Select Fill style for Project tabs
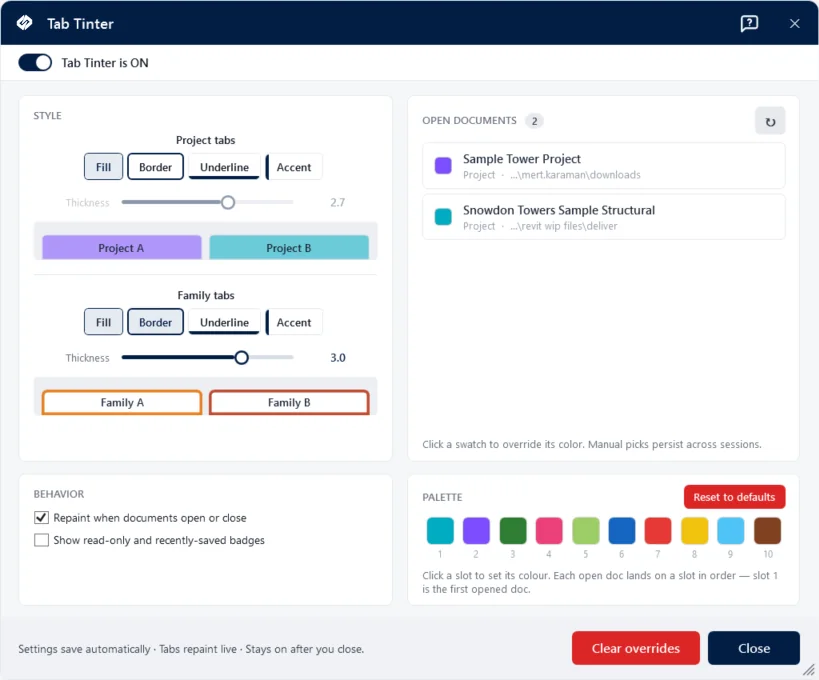Viewport: 819px width, 680px height. pyautogui.click(x=103, y=167)
